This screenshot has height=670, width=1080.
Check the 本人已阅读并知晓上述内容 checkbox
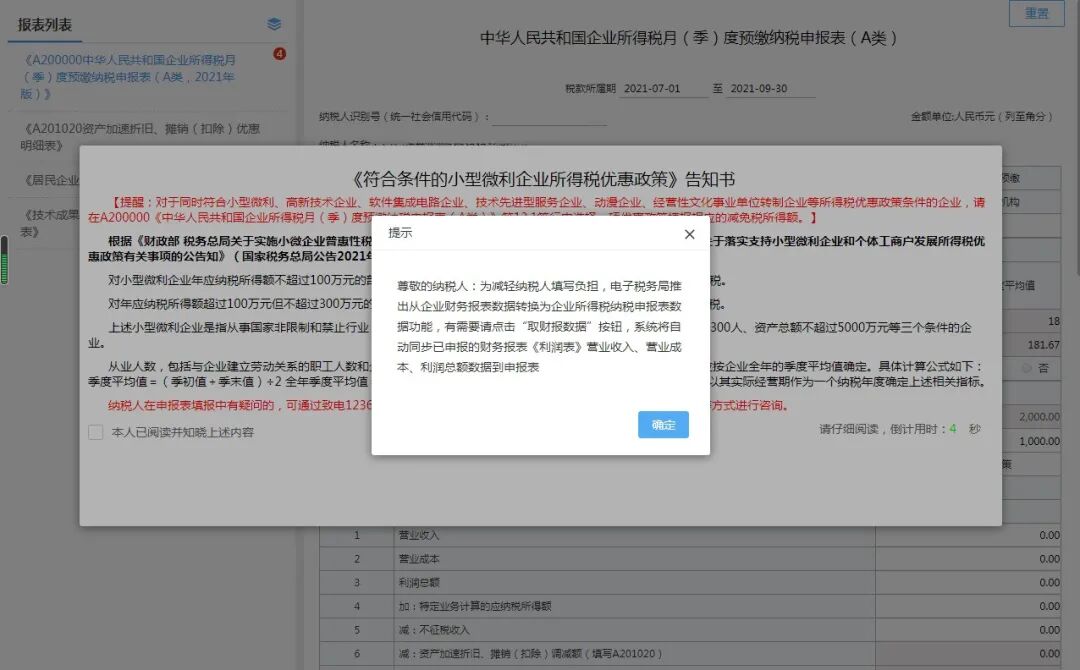[96, 432]
